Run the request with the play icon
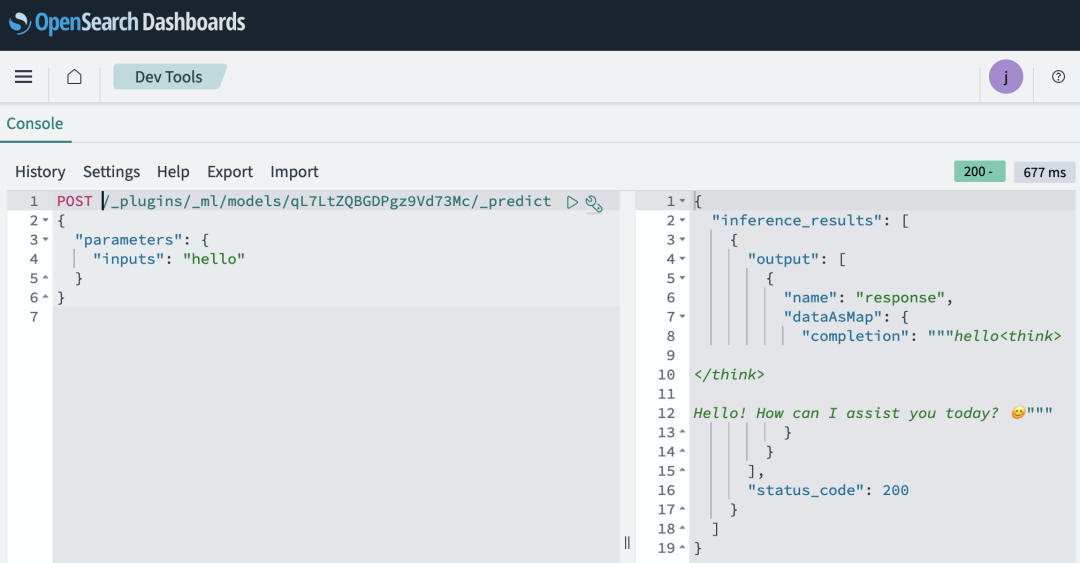The width and height of the screenshot is (1080, 563). (x=572, y=202)
